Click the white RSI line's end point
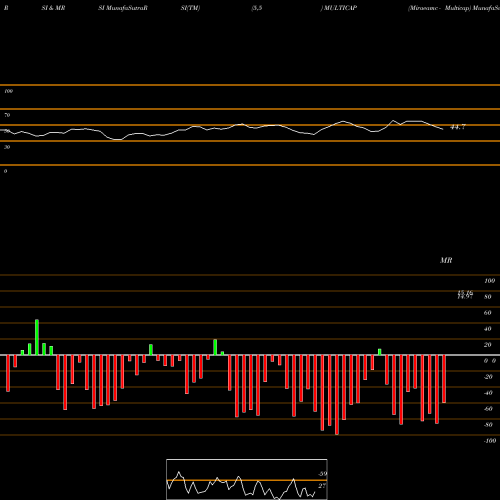The height and width of the screenshot is (500, 500). pos(443,129)
